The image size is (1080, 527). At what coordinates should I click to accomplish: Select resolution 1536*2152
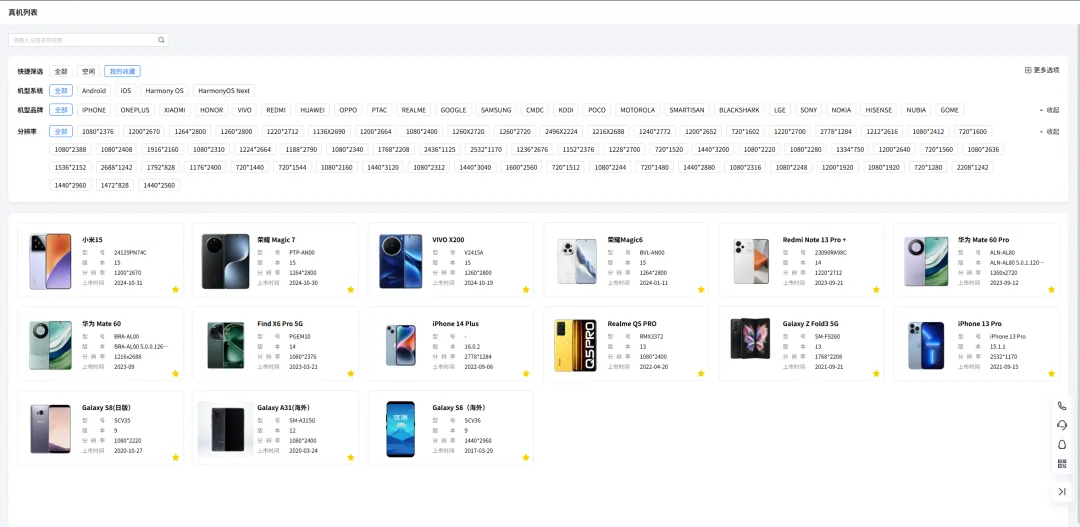coord(70,167)
